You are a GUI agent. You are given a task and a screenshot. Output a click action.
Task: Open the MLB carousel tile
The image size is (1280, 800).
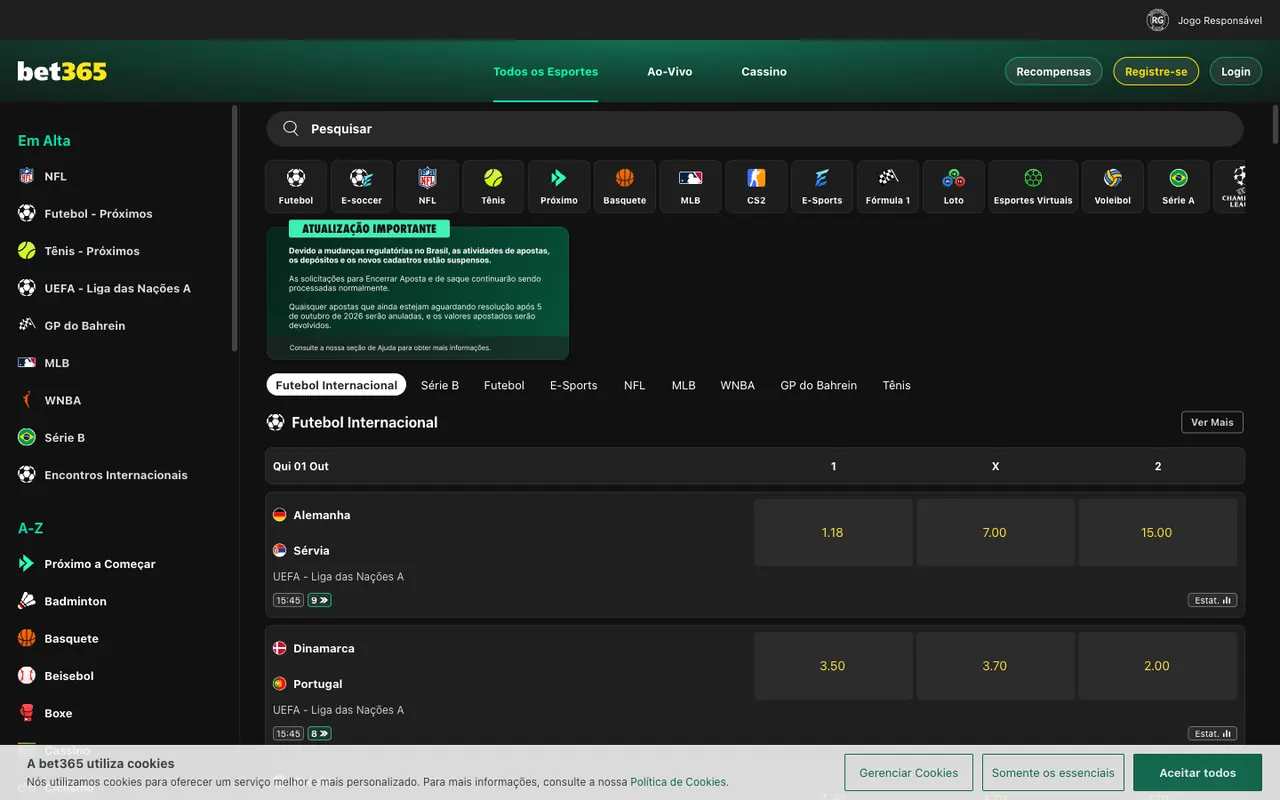[691, 186]
